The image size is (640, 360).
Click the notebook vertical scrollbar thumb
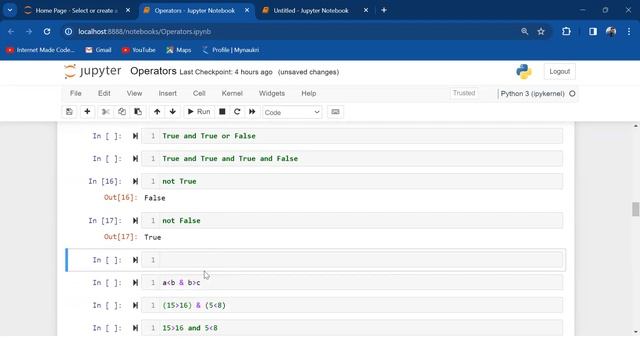point(636,209)
